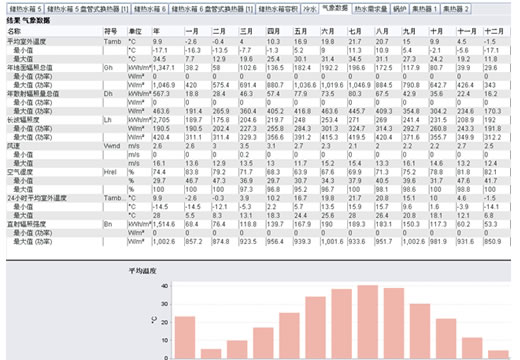Switch to the 储热水箱 5 tab
Viewport: 520px width, 360px height.
tap(26, 9)
